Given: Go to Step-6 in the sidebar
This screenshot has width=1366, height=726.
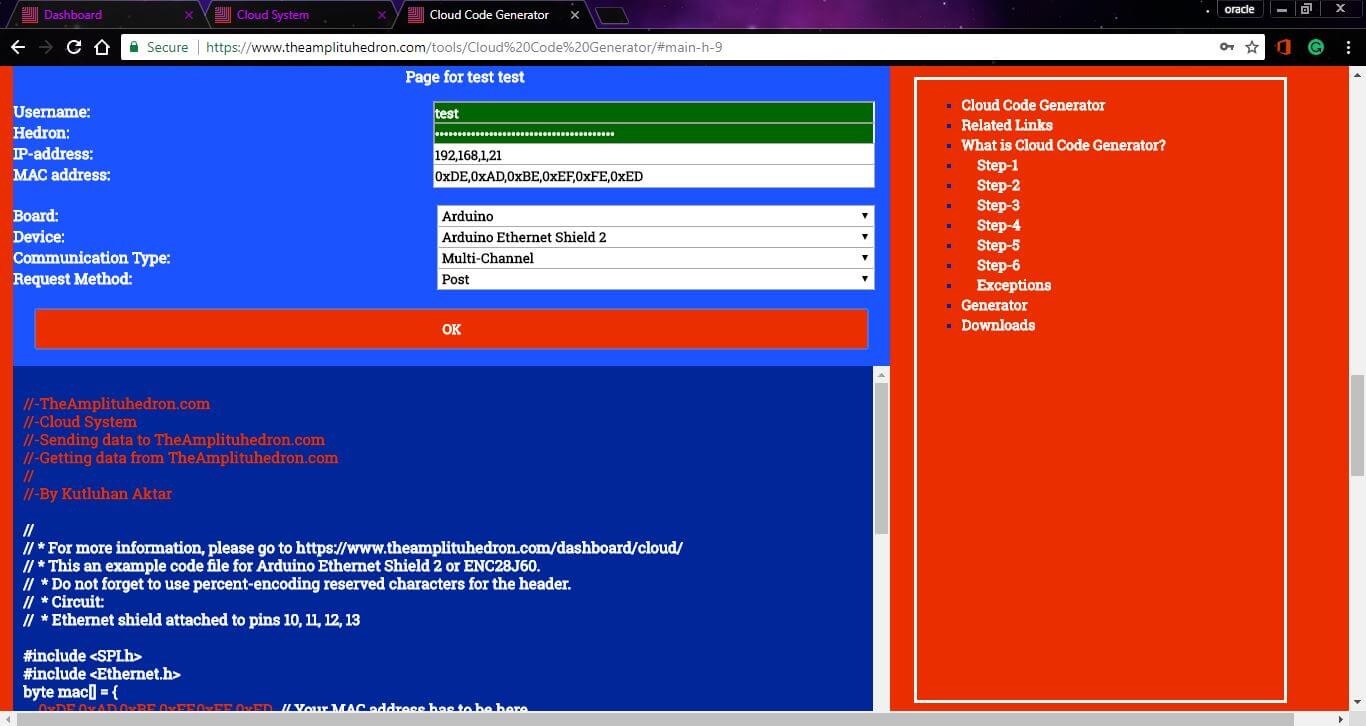Looking at the screenshot, I should point(998,265).
